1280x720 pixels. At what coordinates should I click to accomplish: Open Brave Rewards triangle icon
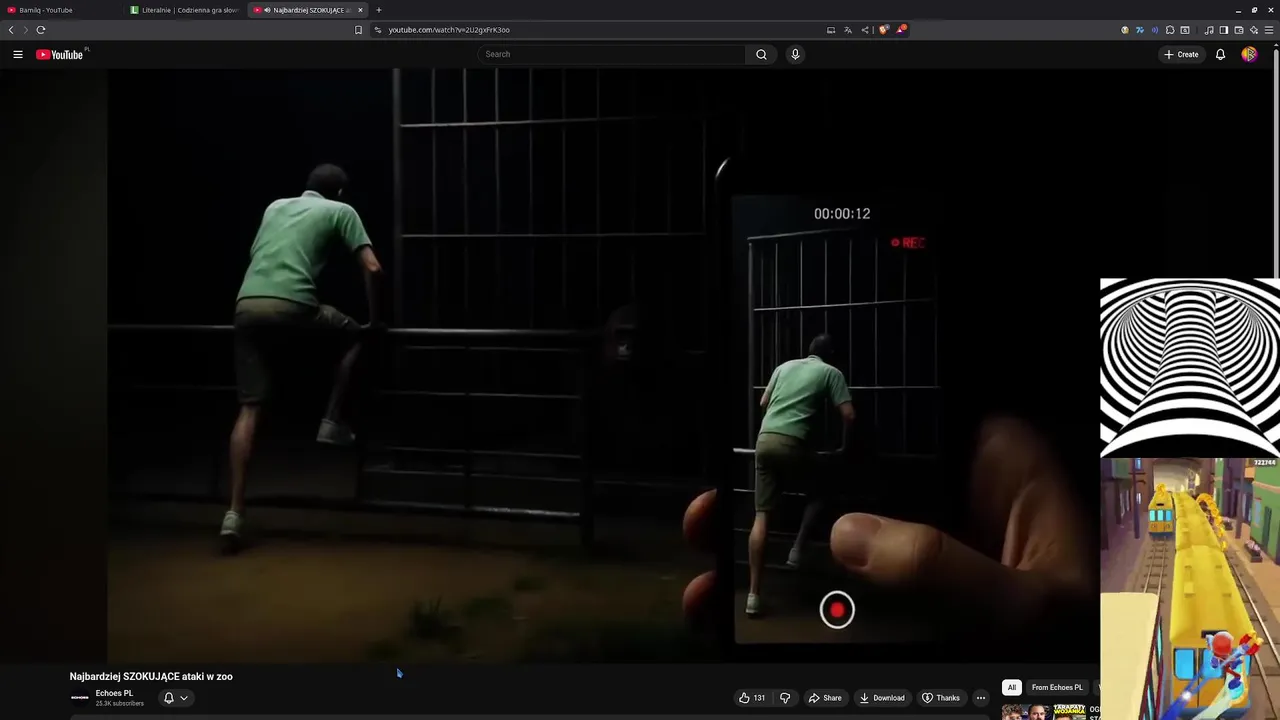click(x=900, y=30)
